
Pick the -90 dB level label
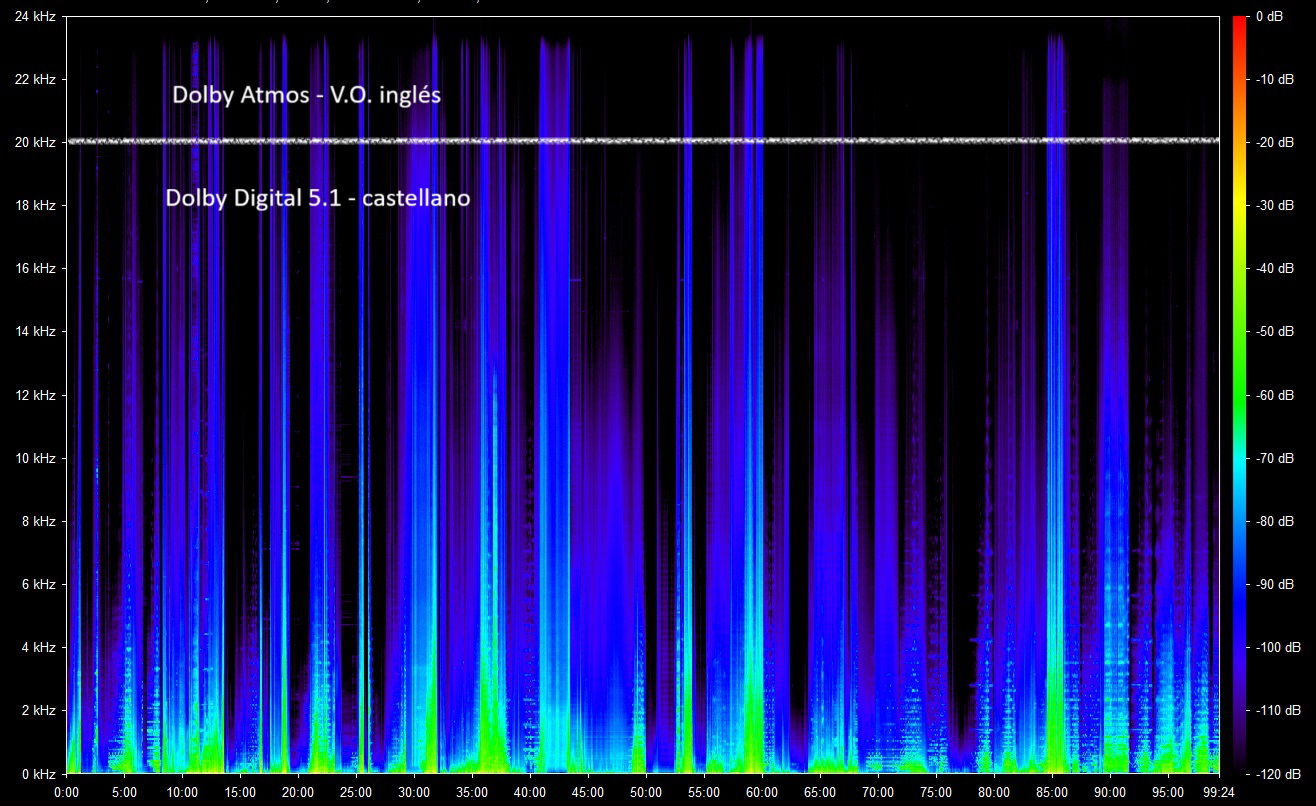(x=1275, y=584)
